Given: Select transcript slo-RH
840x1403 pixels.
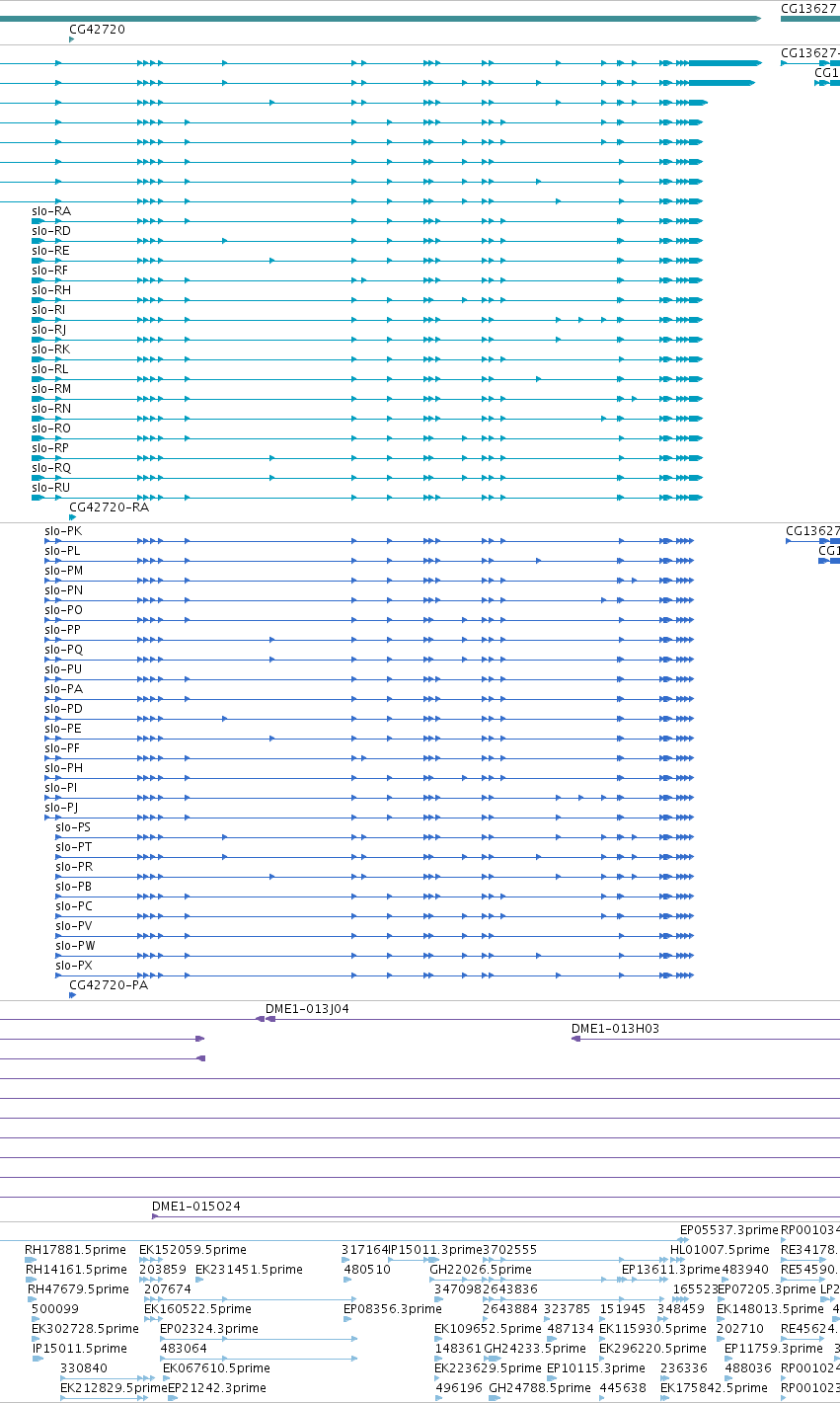Looking at the screenshot, I should point(51,290).
